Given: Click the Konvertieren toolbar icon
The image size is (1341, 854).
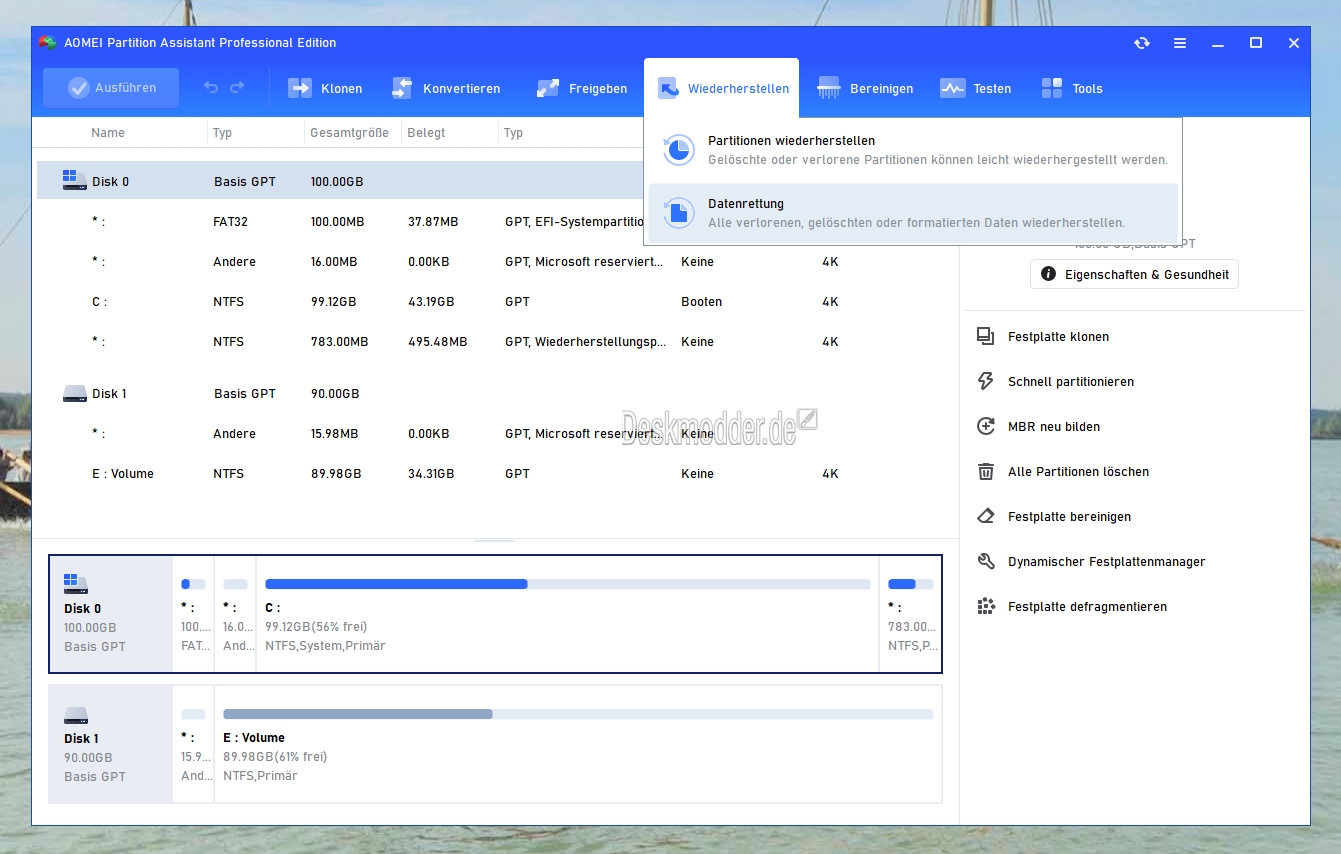Looking at the screenshot, I should point(402,88).
